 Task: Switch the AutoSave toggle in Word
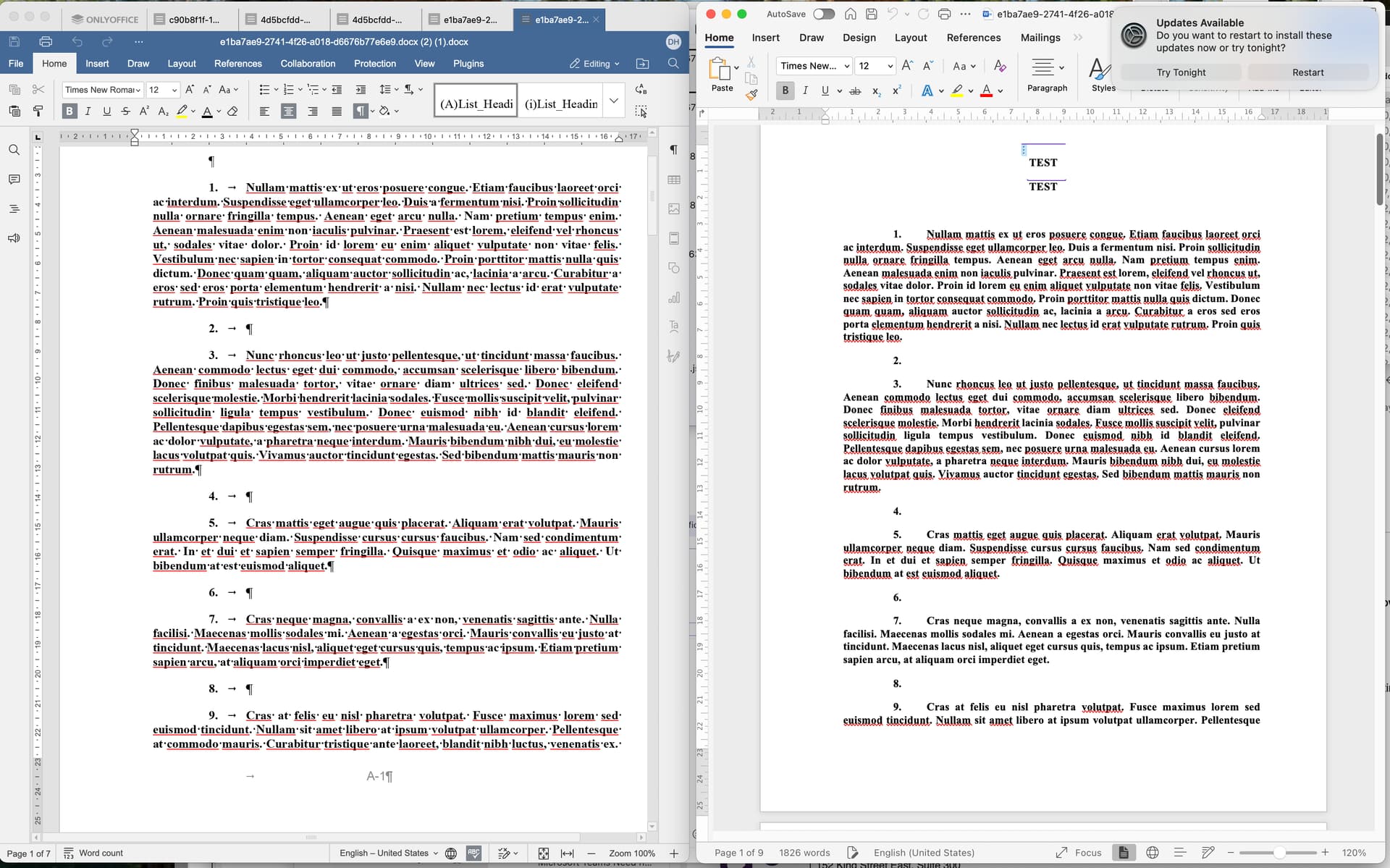[x=823, y=14]
